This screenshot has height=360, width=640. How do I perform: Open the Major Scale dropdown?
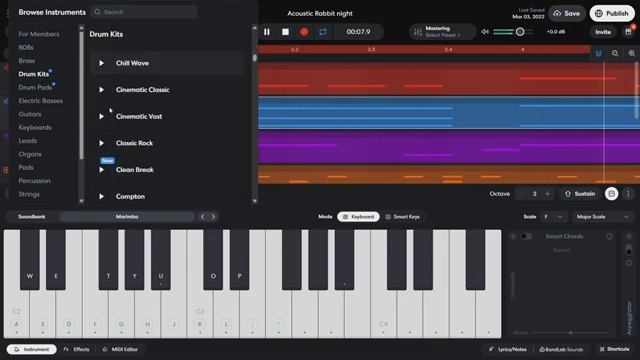(602, 217)
